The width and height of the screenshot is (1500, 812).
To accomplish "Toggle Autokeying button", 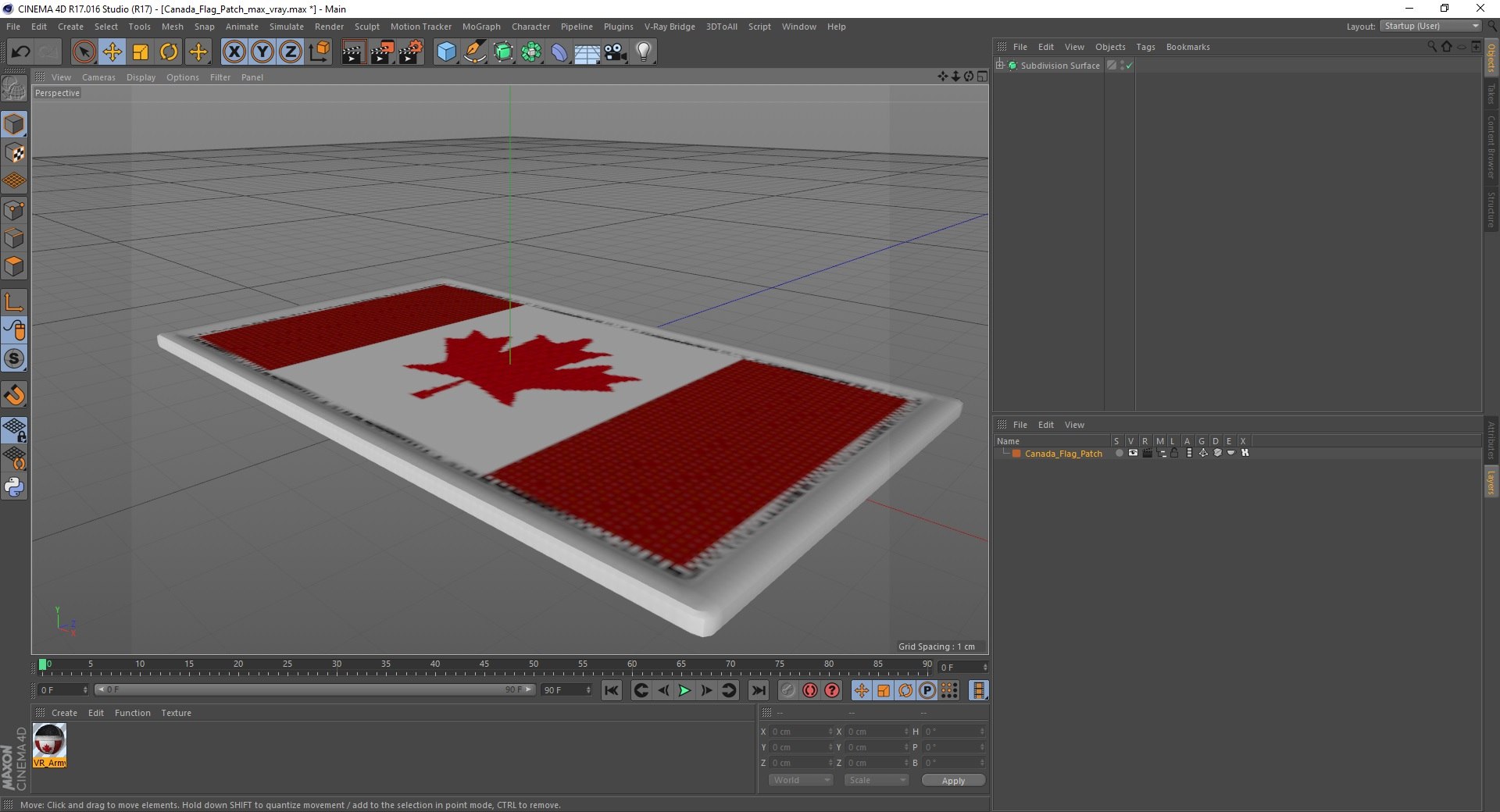I will [810, 690].
